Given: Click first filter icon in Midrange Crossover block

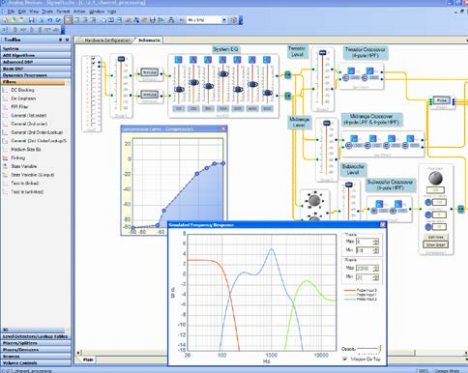Looking at the screenshot, I should [x=354, y=138].
